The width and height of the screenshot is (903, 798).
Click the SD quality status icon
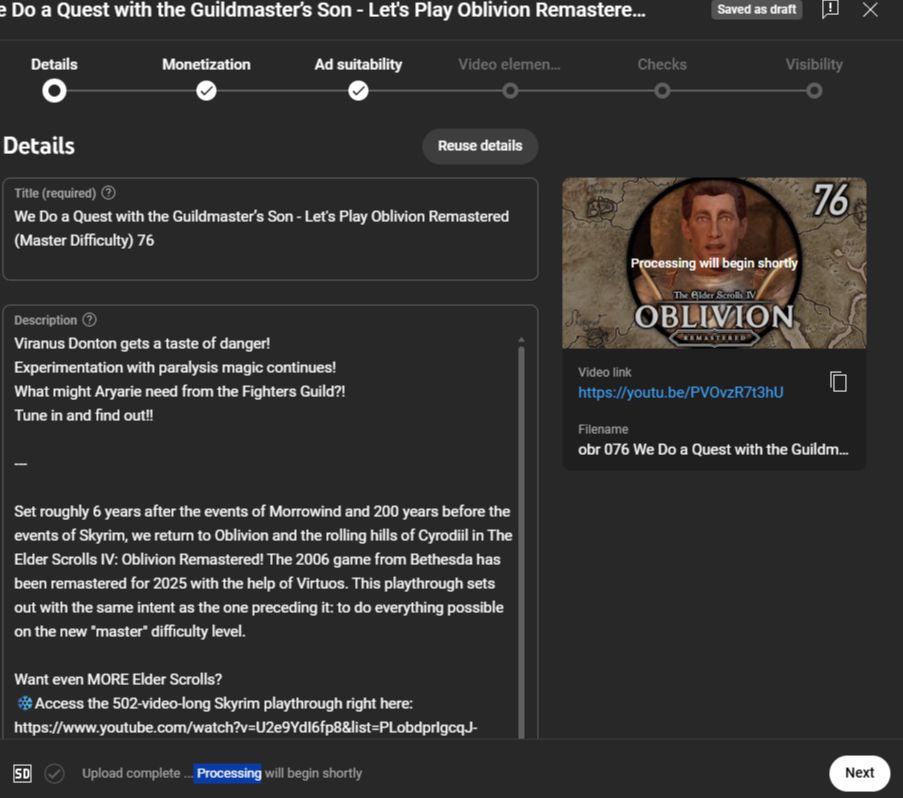(22, 773)
